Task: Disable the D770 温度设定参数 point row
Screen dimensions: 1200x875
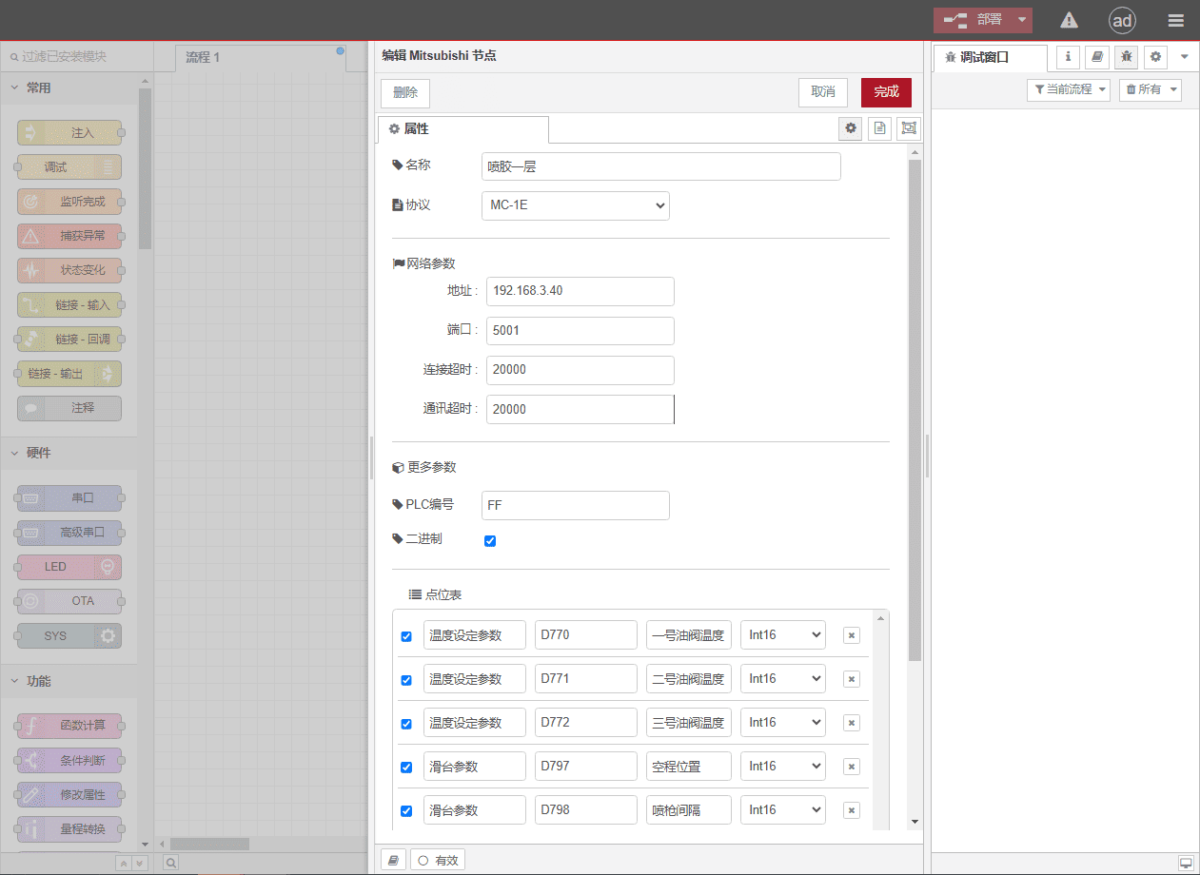Action: tap(406, 635)
